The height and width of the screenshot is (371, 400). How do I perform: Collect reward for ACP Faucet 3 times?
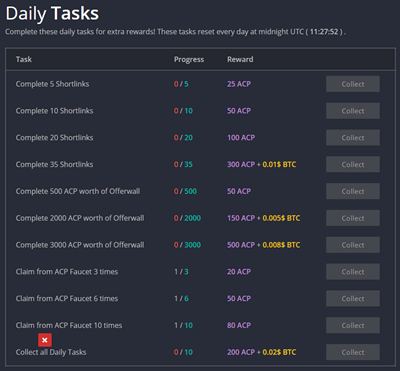[x=353, y=272]
